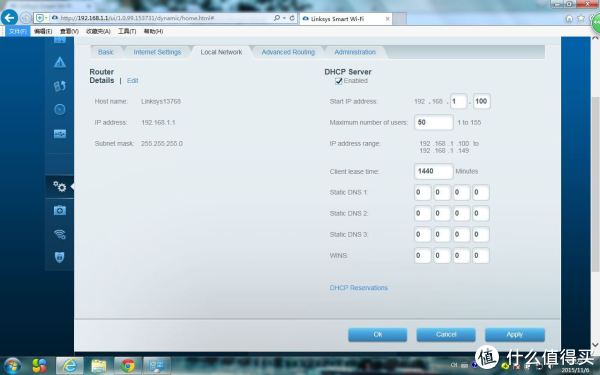The width and height of the screenshot is (600, 375).
Task: Switch to the Advanced Routing tab
Action: pos(288,52)
